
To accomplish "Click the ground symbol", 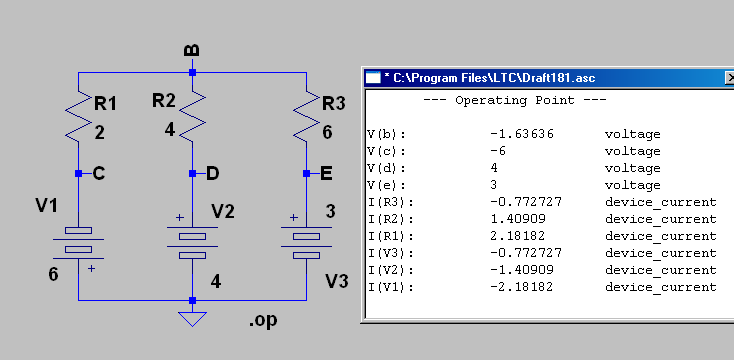I will point(192,319).
